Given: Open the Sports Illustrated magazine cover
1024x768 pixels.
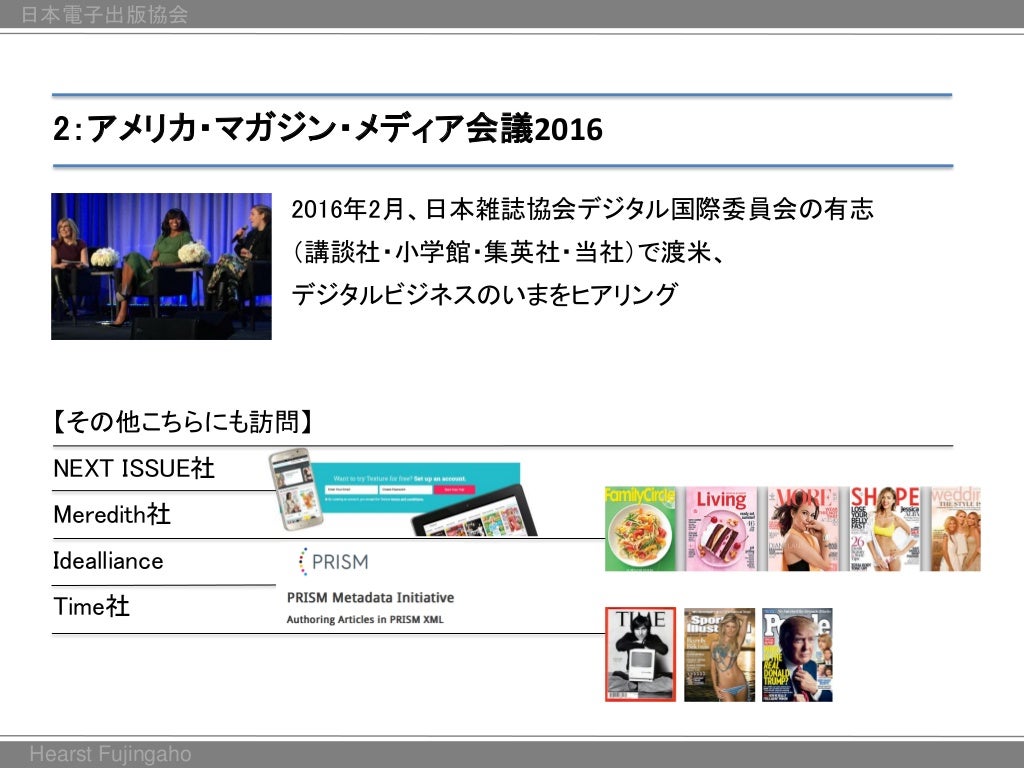Looking at the screenshot, I should tap(719, 654).
